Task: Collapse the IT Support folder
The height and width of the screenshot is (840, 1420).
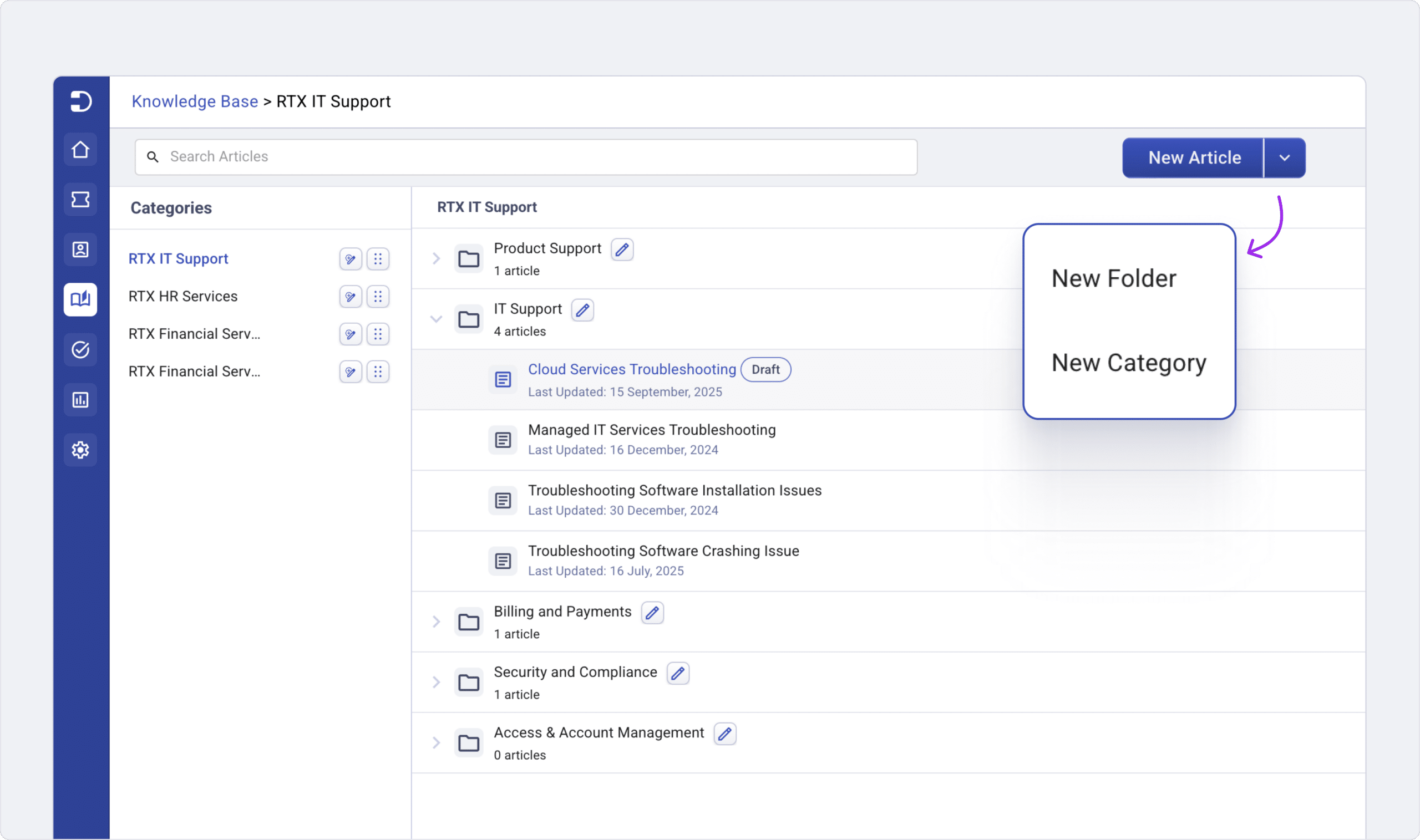Action: point(436,319)
